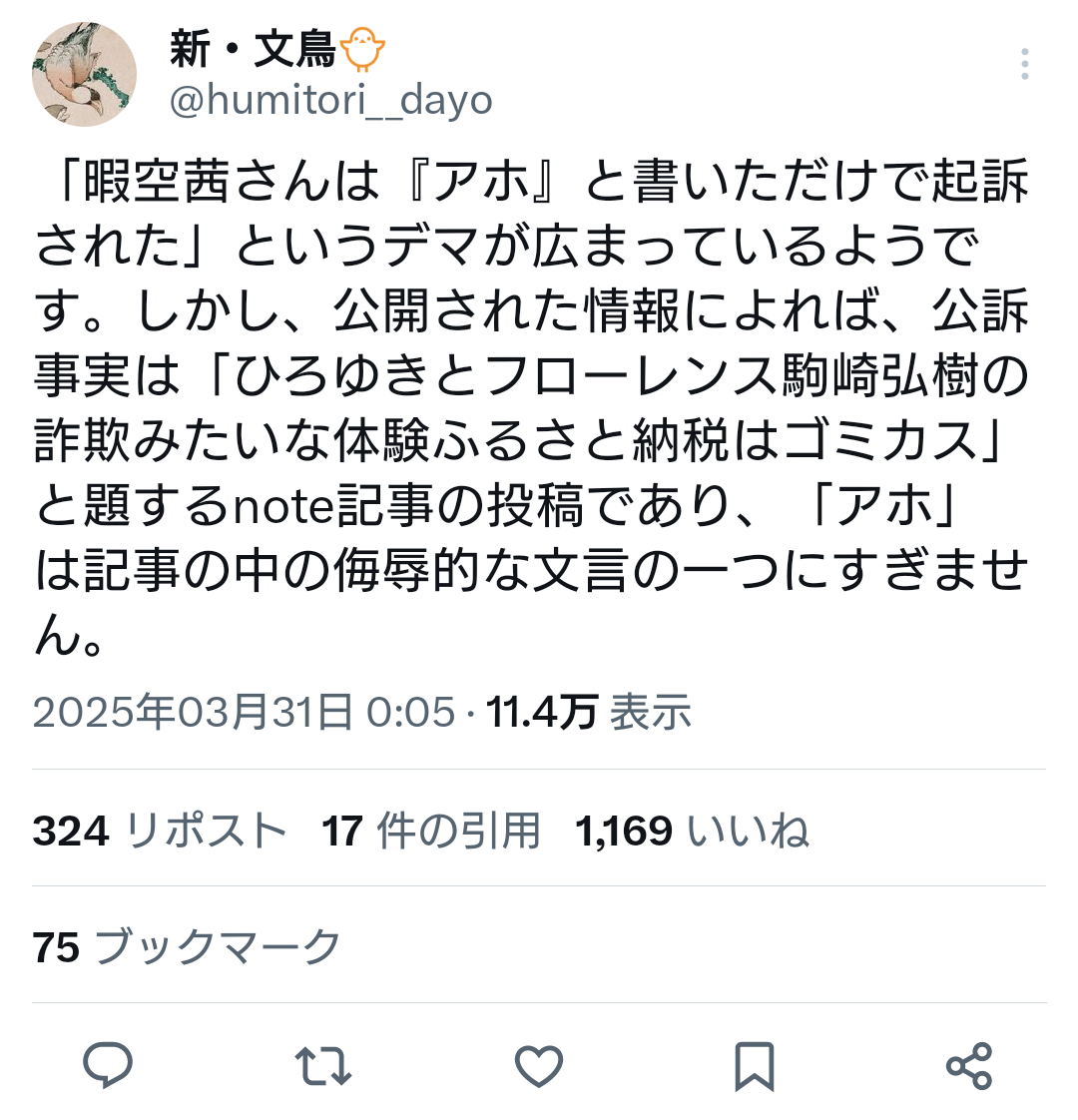
Task: Click the 11.4万 表示 view count
Action: (x=589, y=712)
